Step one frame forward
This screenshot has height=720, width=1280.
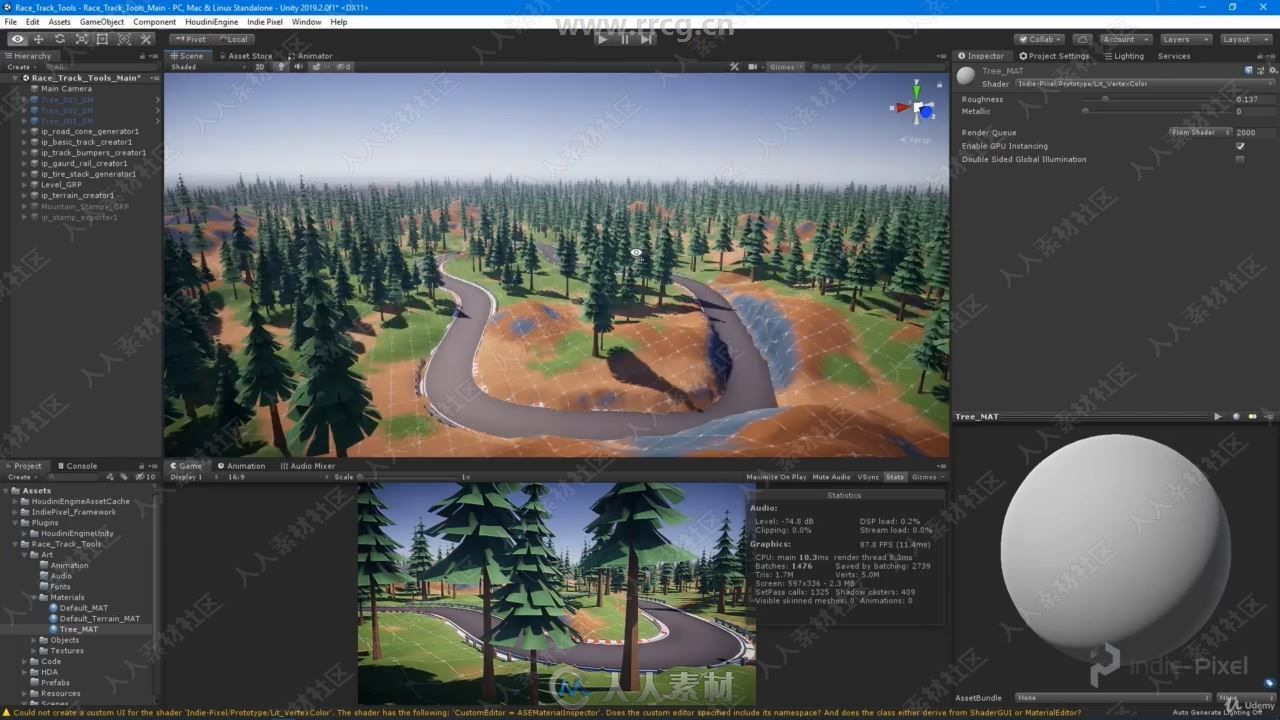click(x=647, y=39)
